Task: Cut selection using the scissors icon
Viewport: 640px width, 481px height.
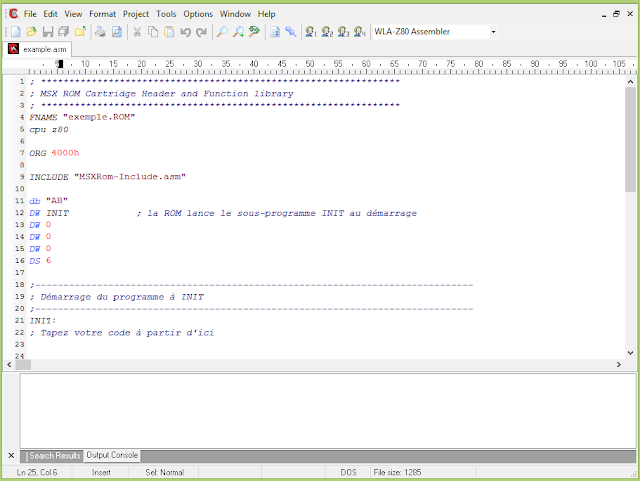Action: click(x=137, y=32)
